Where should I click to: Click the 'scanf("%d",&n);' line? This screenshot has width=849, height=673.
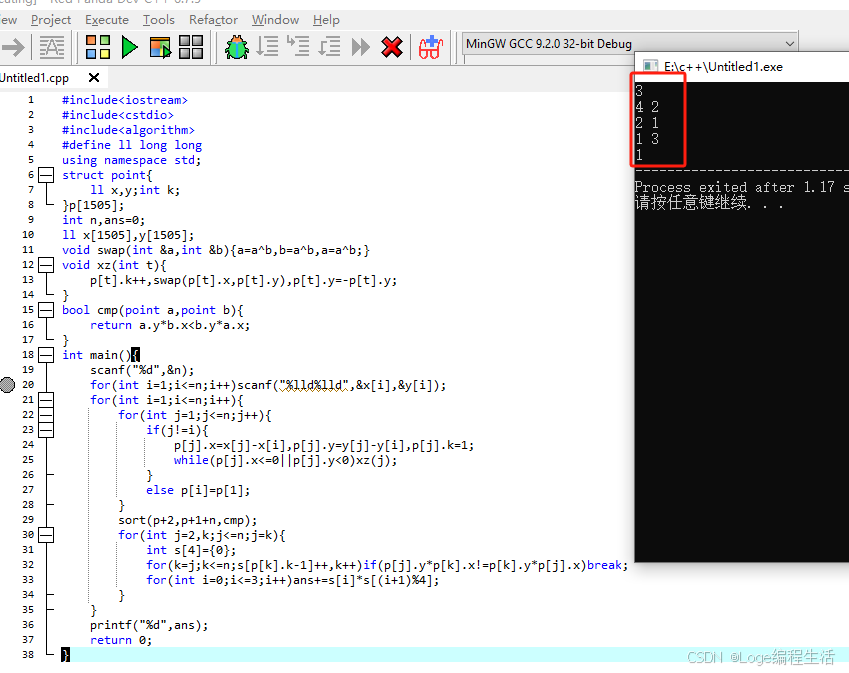click(x=142, y=370)
